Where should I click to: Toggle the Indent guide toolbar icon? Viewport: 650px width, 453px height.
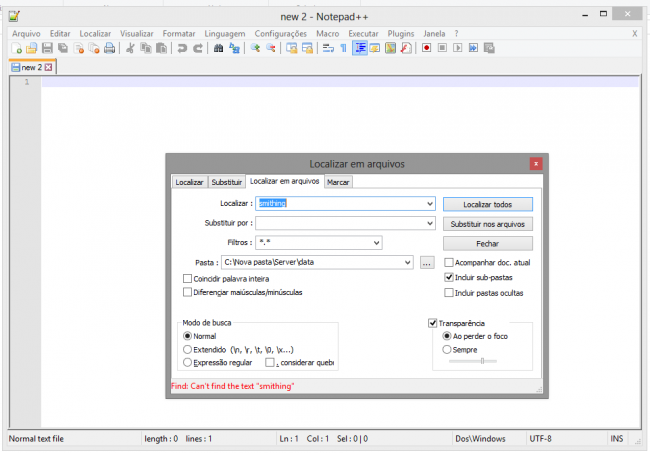(x=360, y=48)
